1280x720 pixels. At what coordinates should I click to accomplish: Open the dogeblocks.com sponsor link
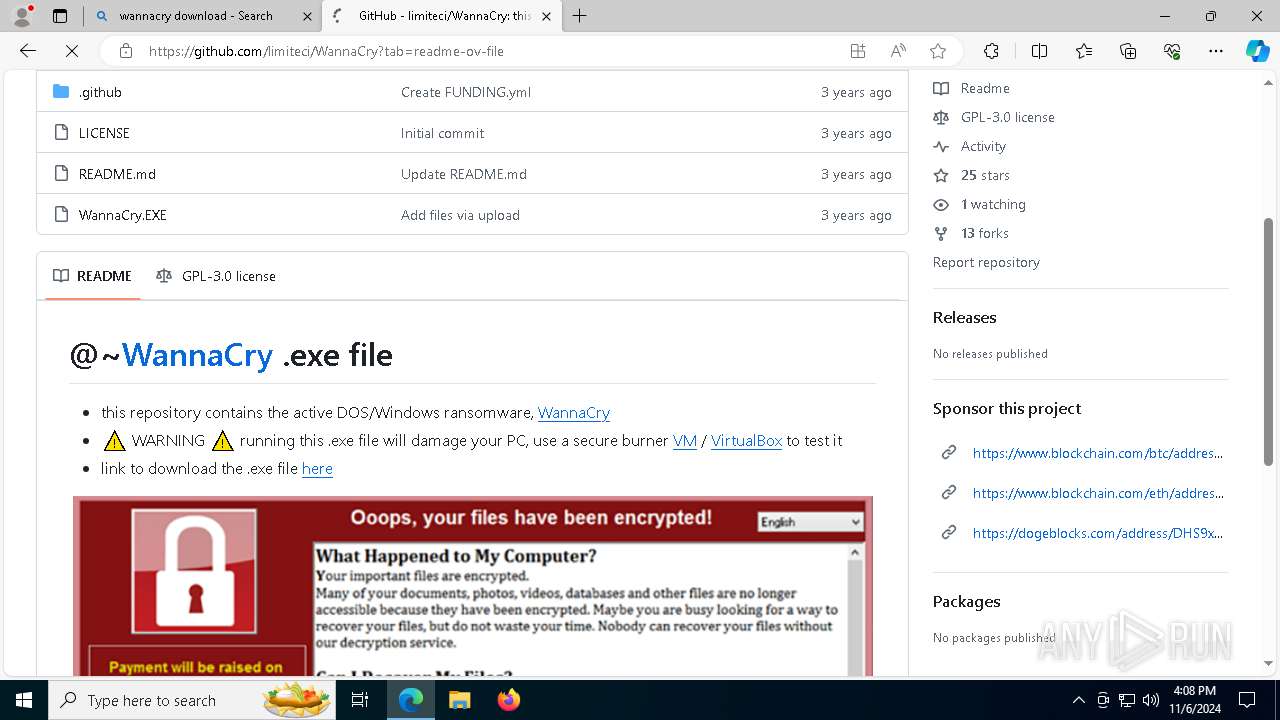coord(1097,533)
